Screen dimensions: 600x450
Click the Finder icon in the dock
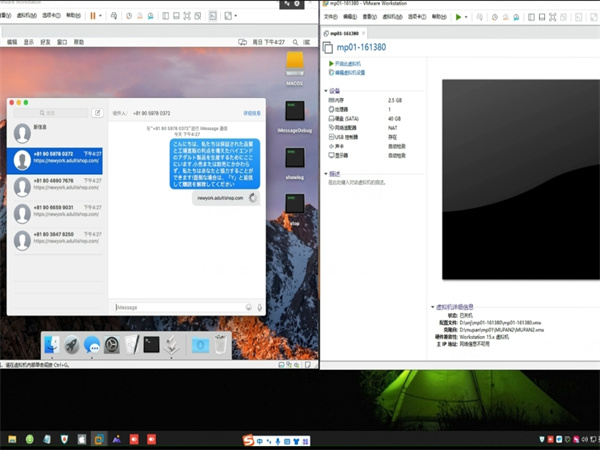coord(52,345)
